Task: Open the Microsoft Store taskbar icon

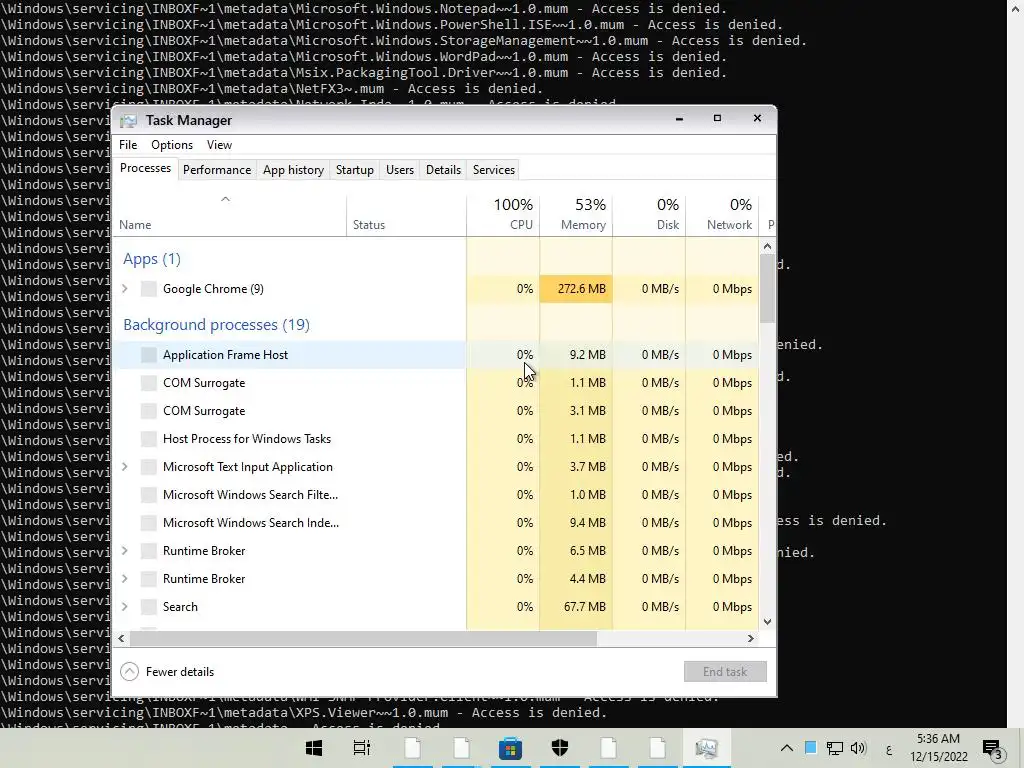Action: coord(510,748)
